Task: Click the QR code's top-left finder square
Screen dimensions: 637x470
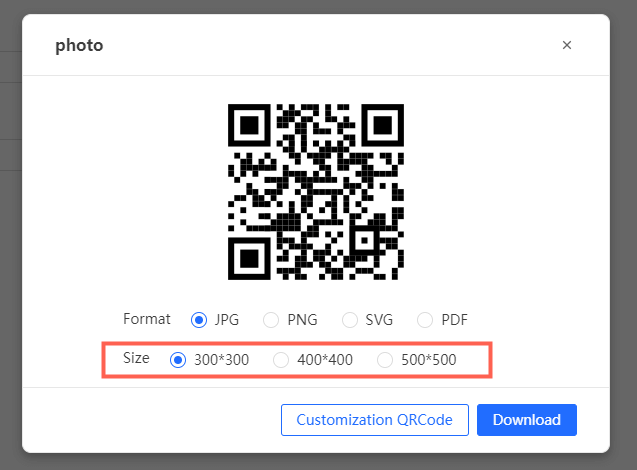Action: click(x=251, y=124)
